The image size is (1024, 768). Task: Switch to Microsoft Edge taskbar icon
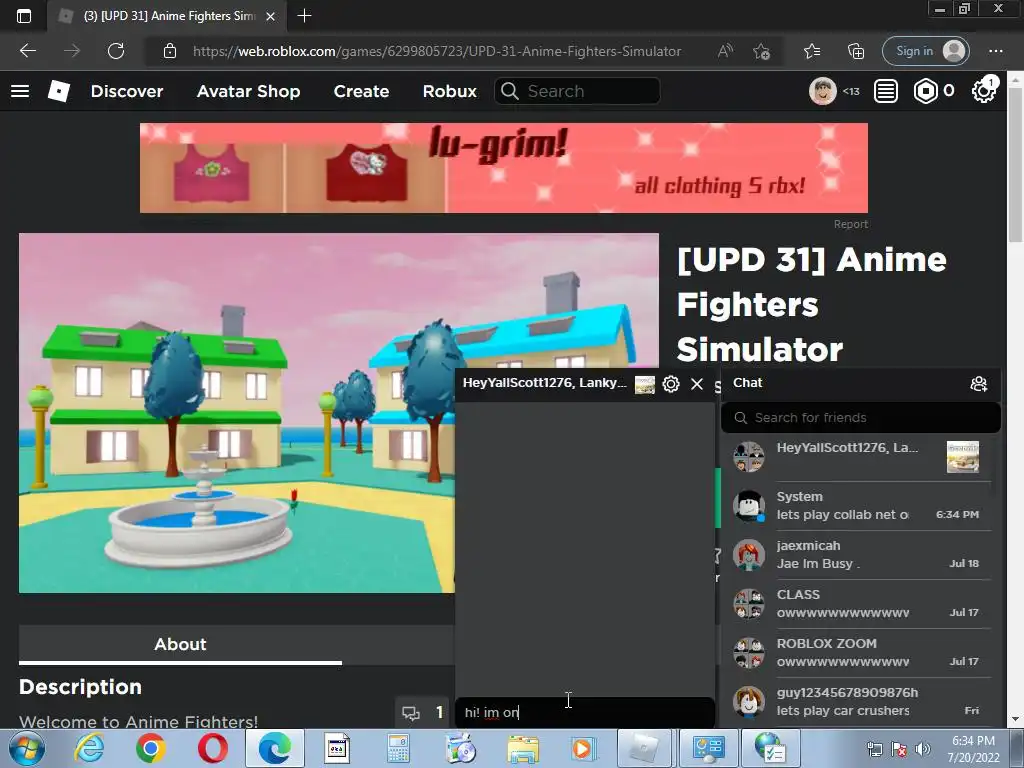tap(274, 748)
